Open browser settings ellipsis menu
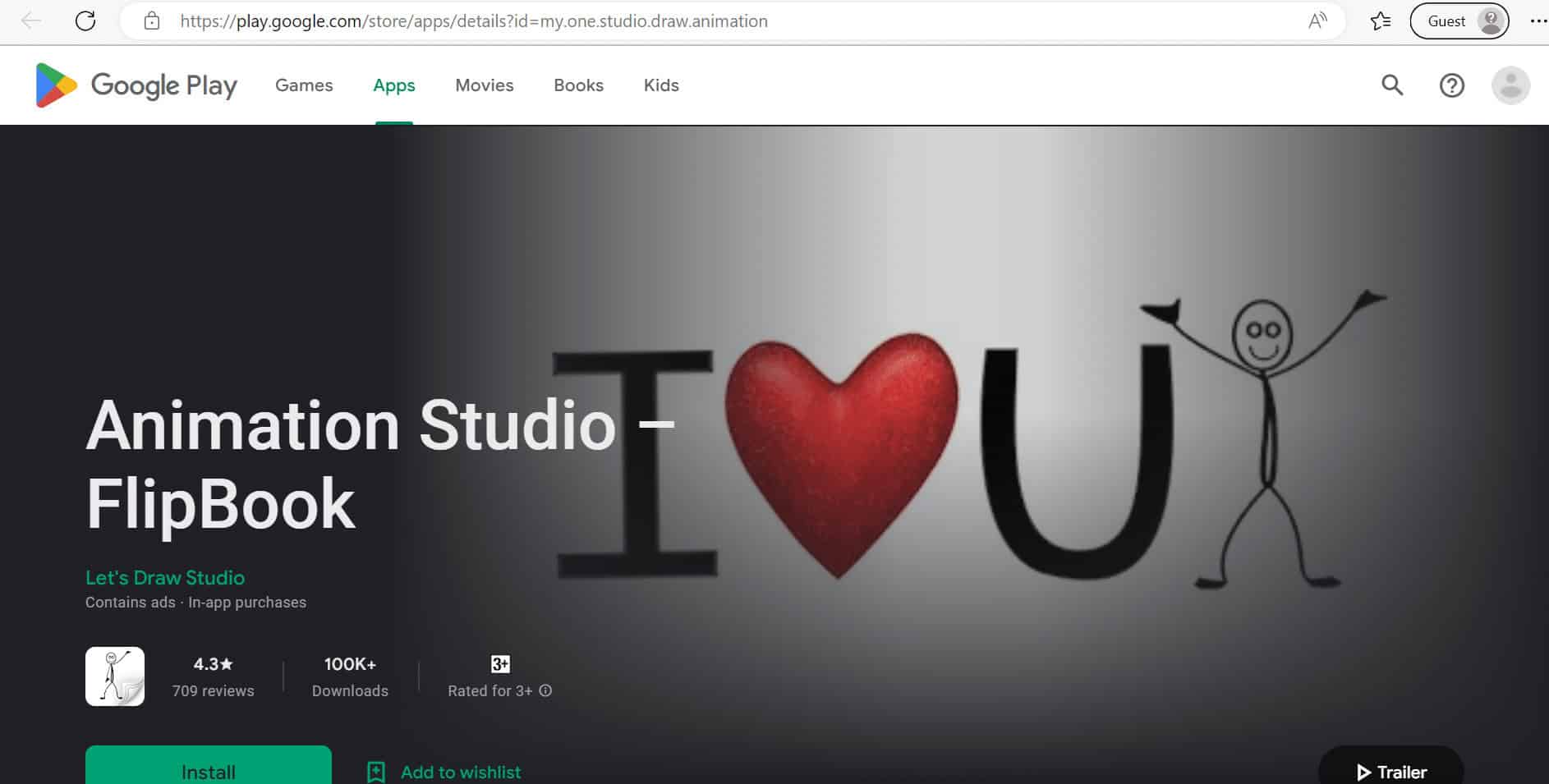1549x784 pixels. point(1538,21)
